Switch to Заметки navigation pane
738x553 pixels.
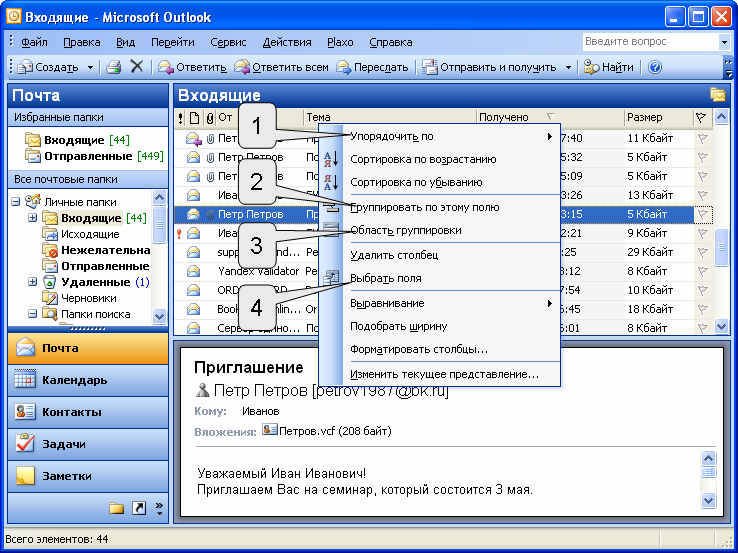pos(88,476)
